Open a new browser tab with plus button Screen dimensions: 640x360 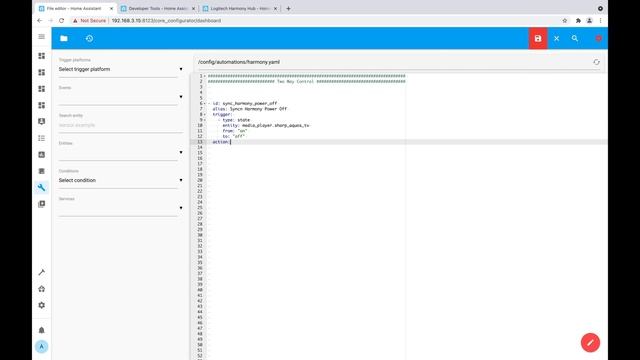[288, 9]
